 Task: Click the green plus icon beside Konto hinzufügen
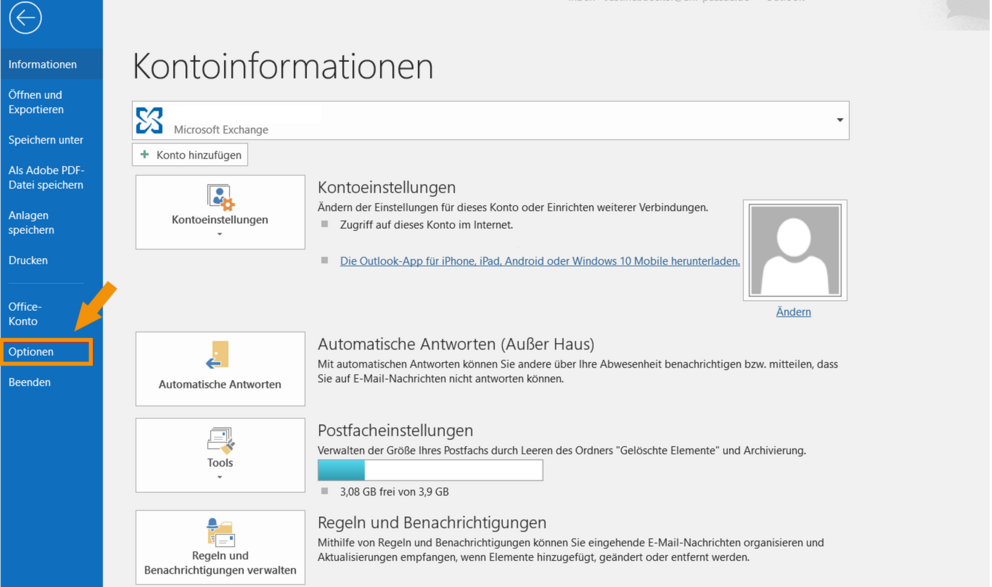pos(145,154)
